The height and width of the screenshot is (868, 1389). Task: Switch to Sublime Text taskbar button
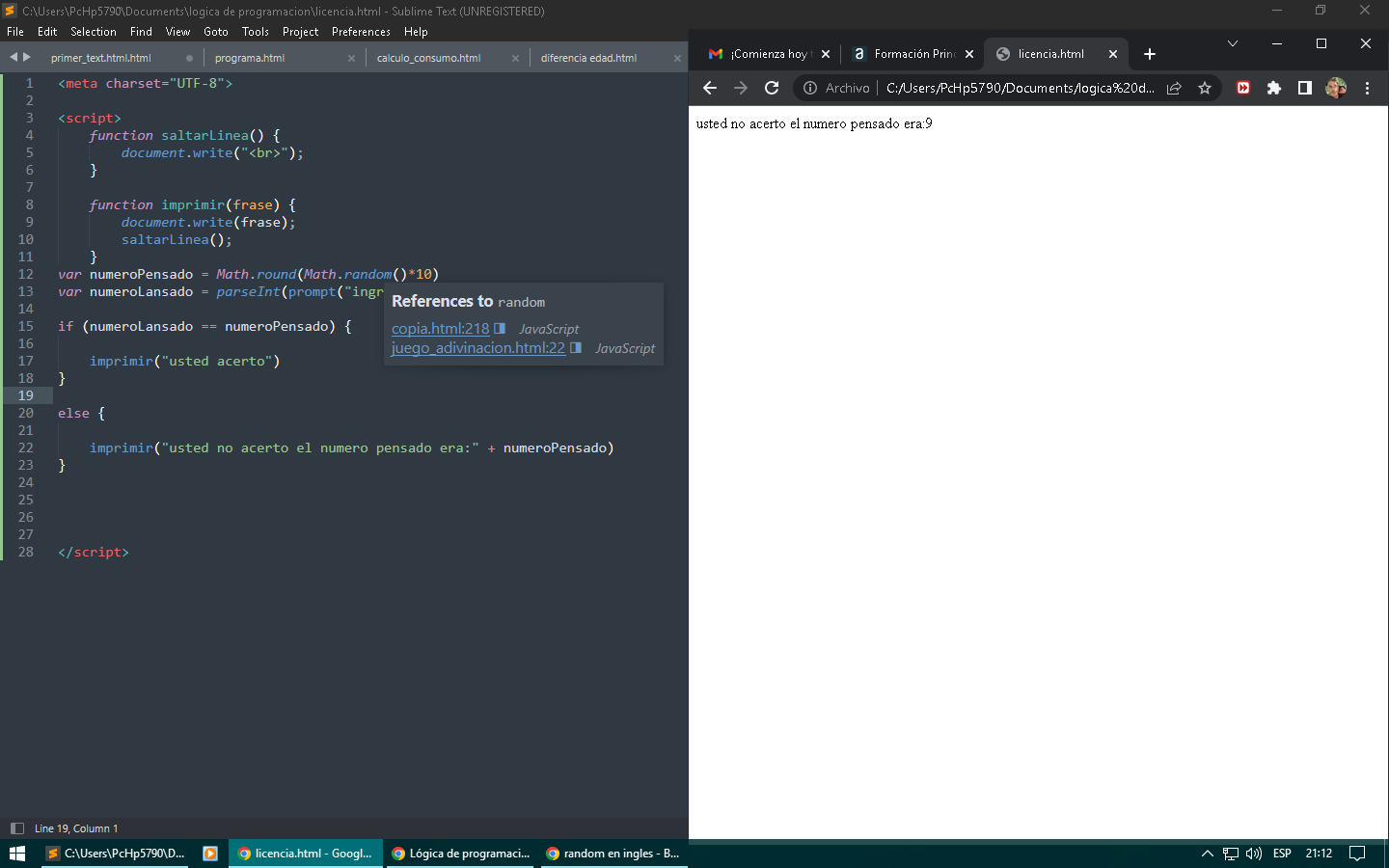[116, 854]
